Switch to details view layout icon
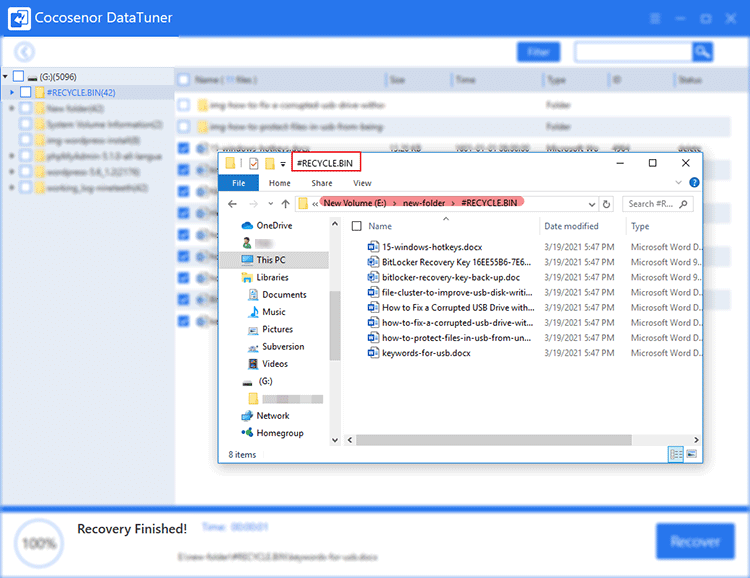Image resolution: width=750 pixels, height=578 pixels. pos(676,454)
